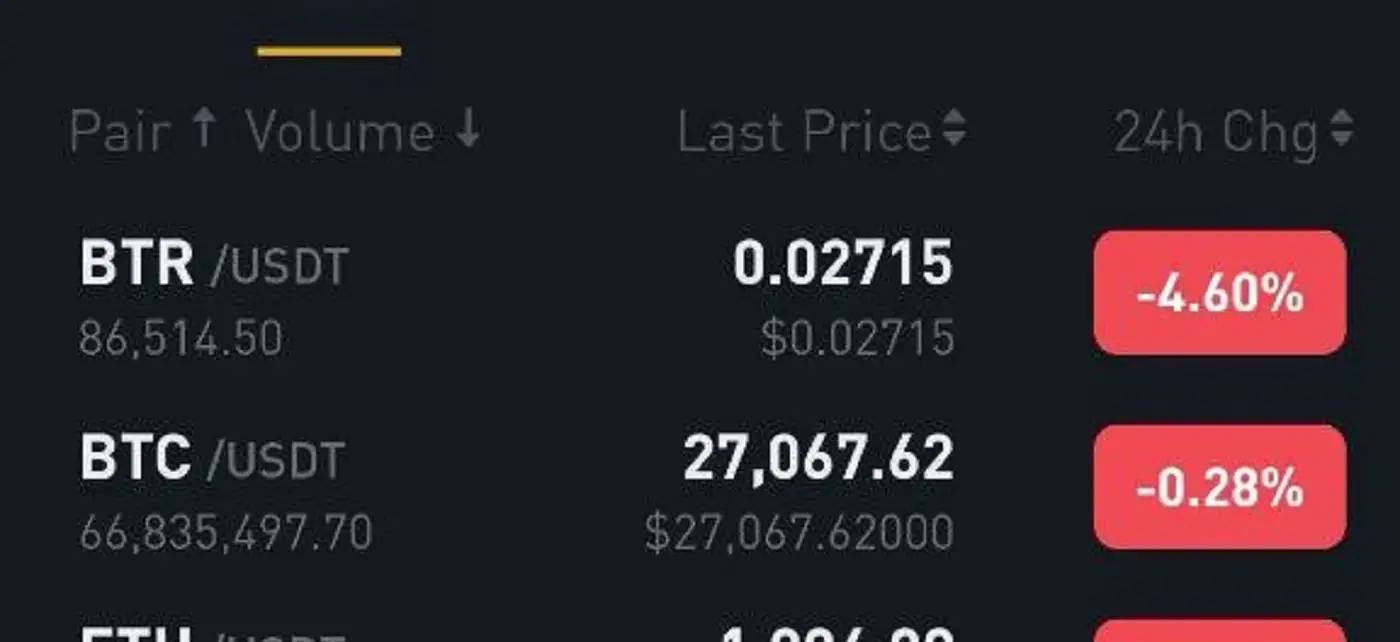Click the sort arrows beside 24h Chg
The height and width of the screenshot is (642, 1400).
[1342, 130]
